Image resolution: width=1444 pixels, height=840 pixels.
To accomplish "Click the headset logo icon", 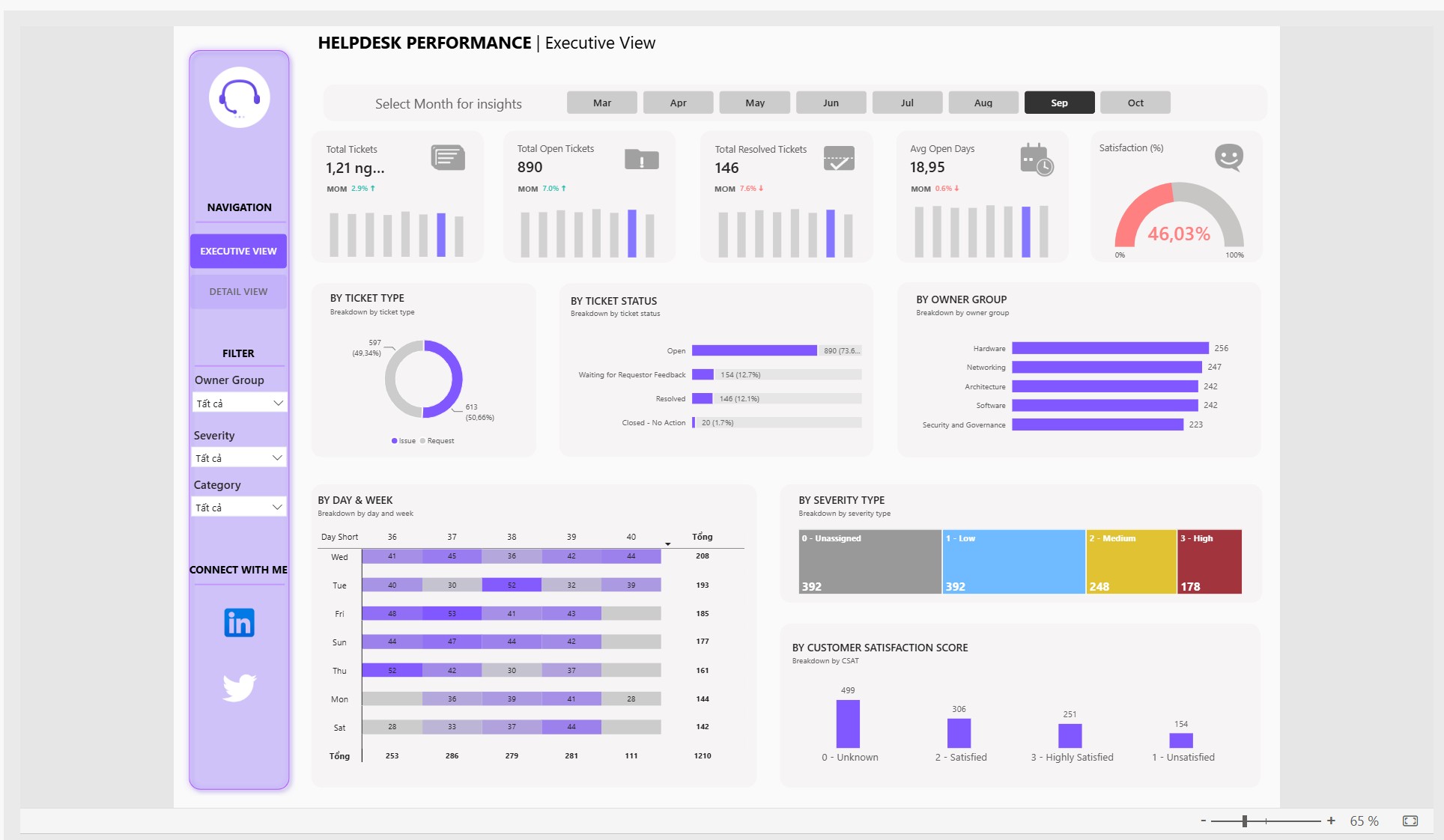I will tap(239, 97).
